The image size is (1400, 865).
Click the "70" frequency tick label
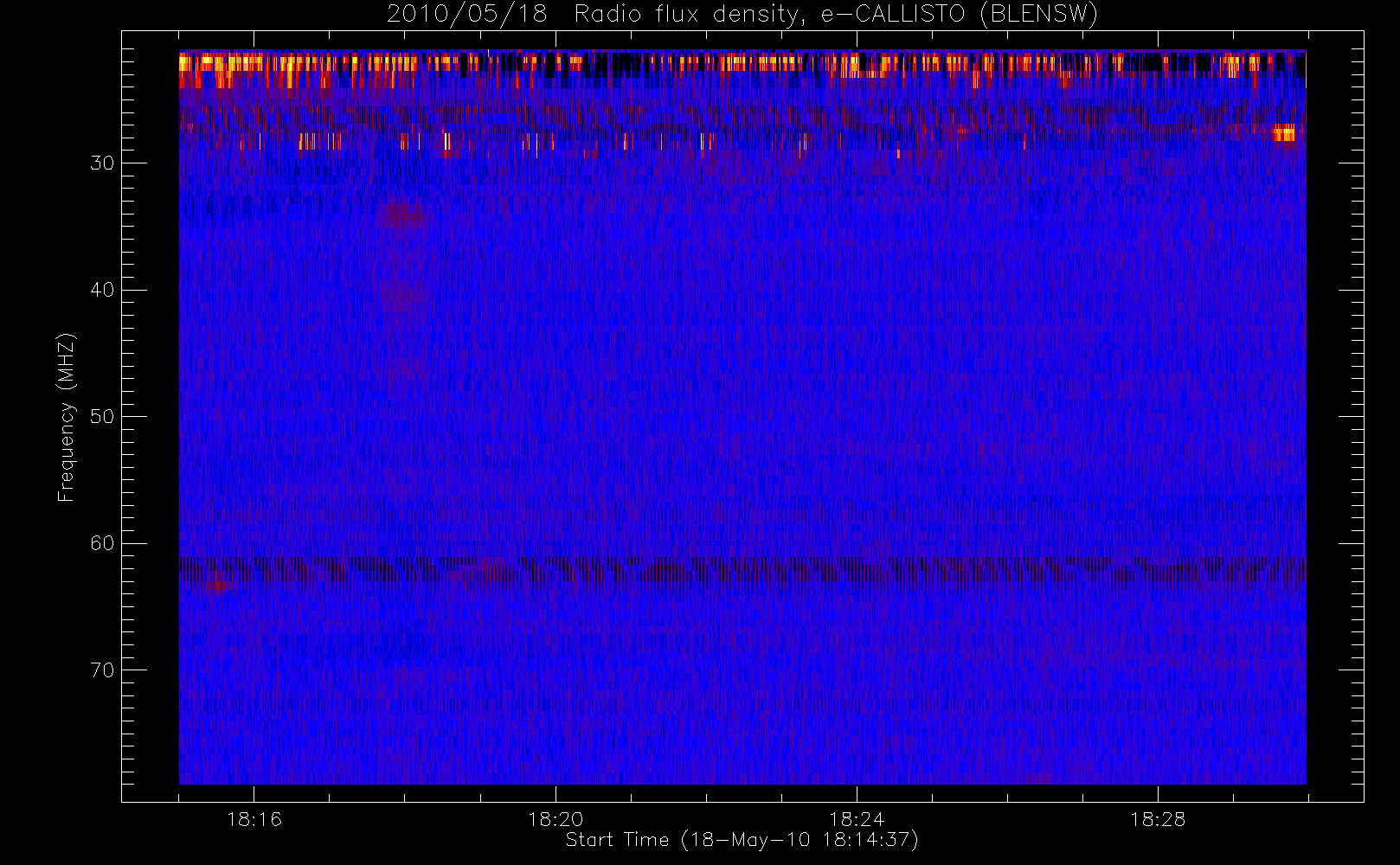(102, 670)
